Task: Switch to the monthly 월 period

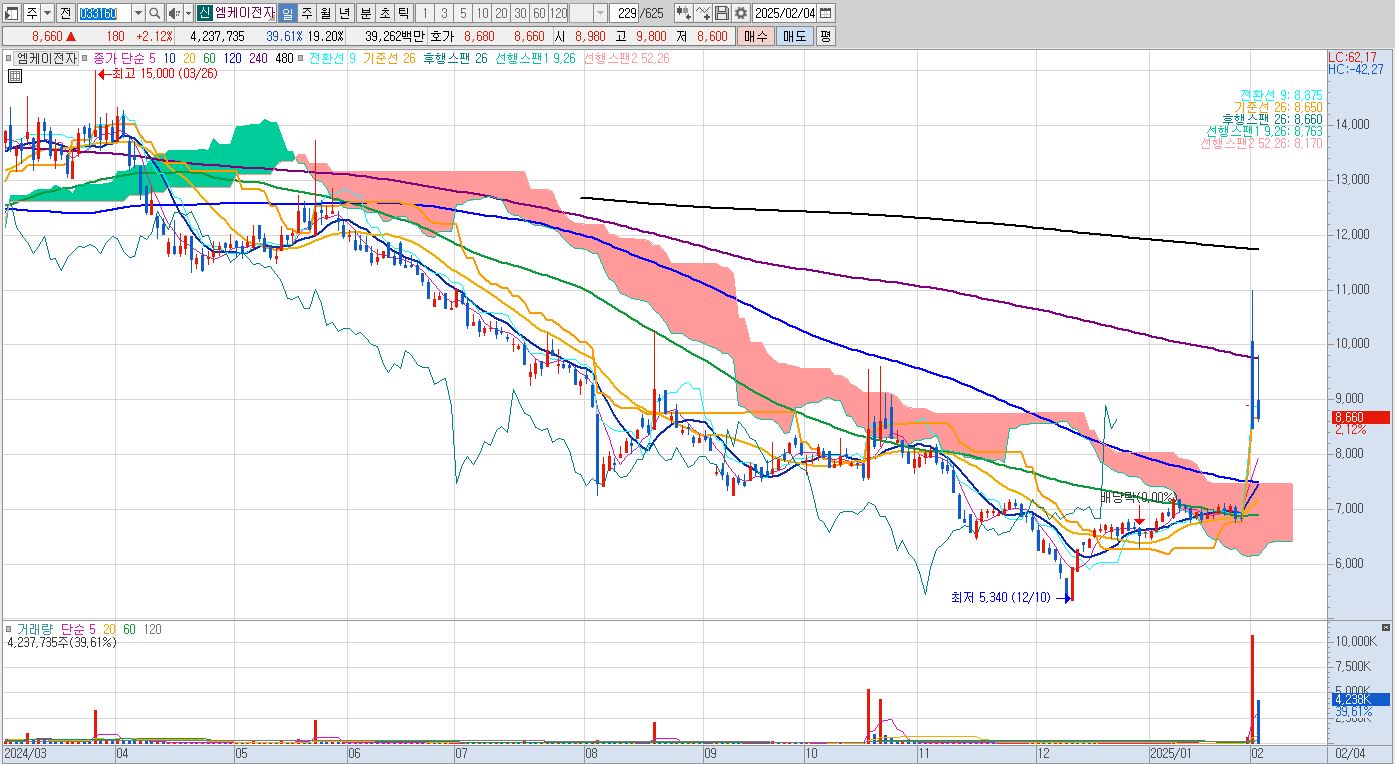Action: (x=326, y=13)
